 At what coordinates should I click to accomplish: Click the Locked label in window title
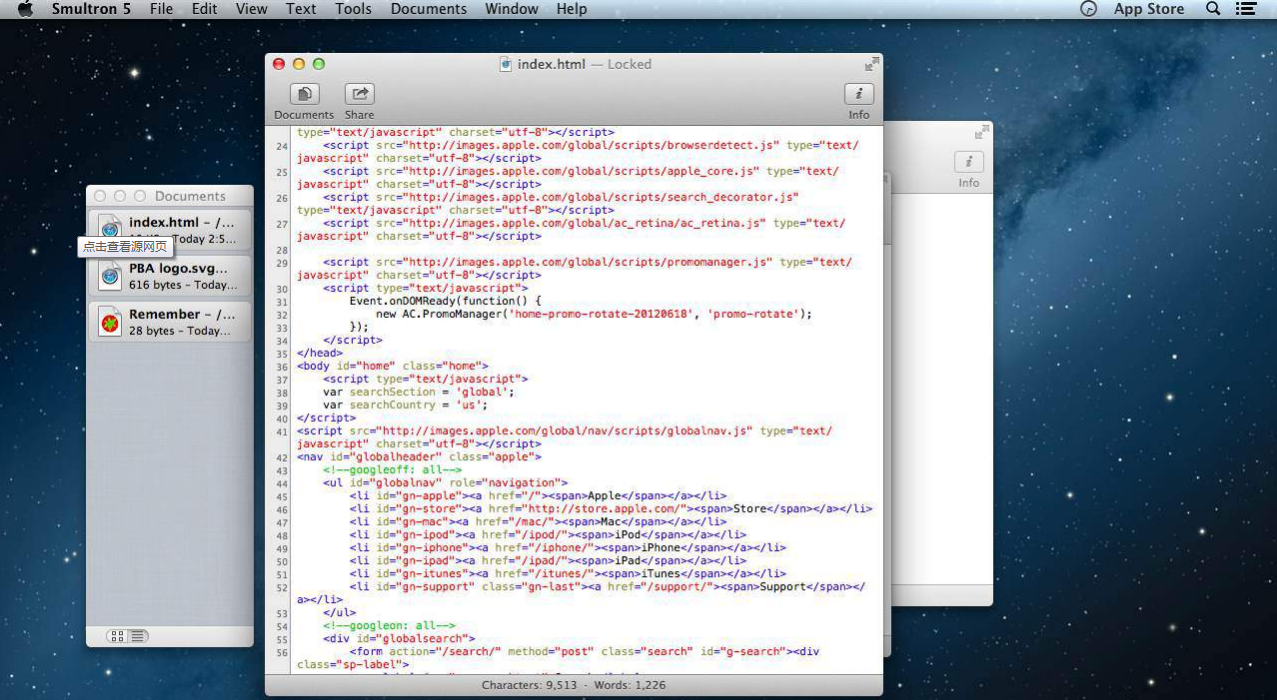coord(629,64)
